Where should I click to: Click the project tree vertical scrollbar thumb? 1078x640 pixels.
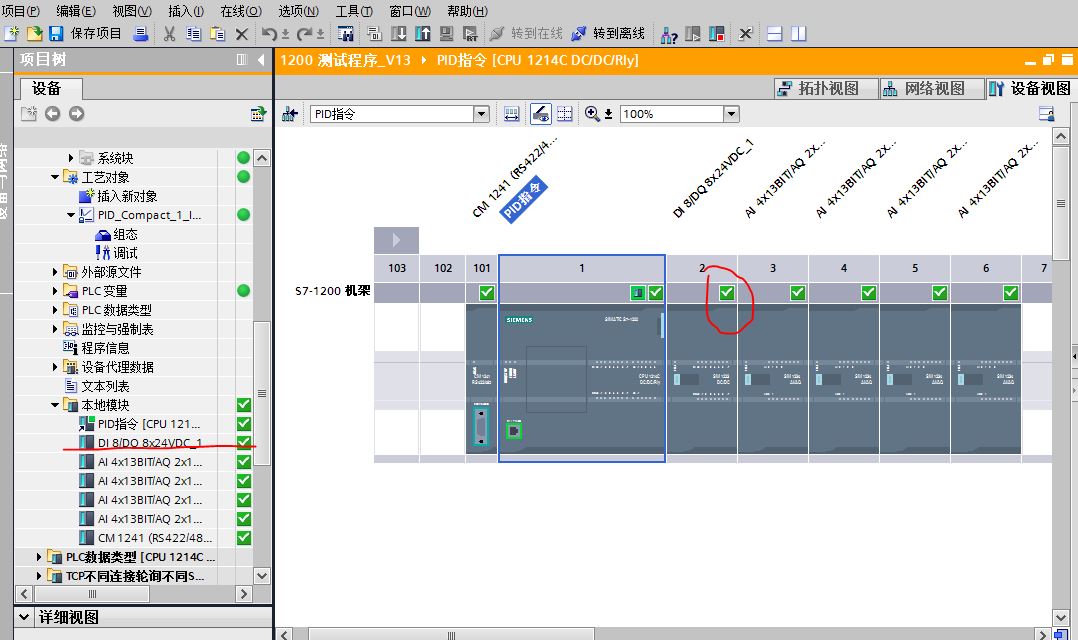coord(261,393)
